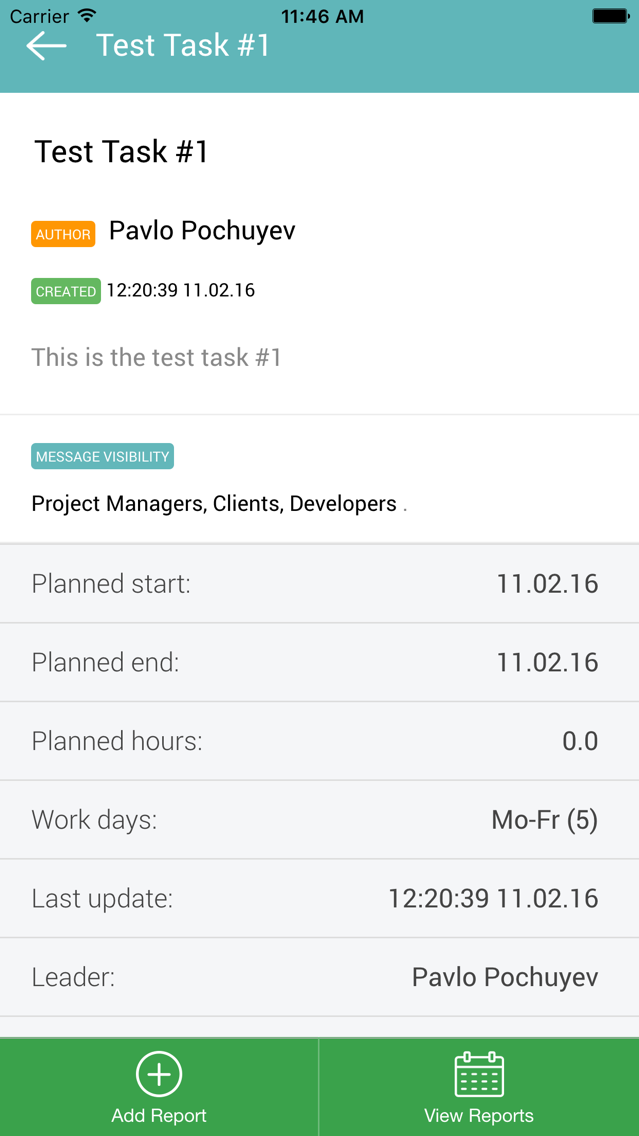Tap the MESSAGE VISIBILITY badge
This screenshot has height=1136, width=639.
(102, 456)
